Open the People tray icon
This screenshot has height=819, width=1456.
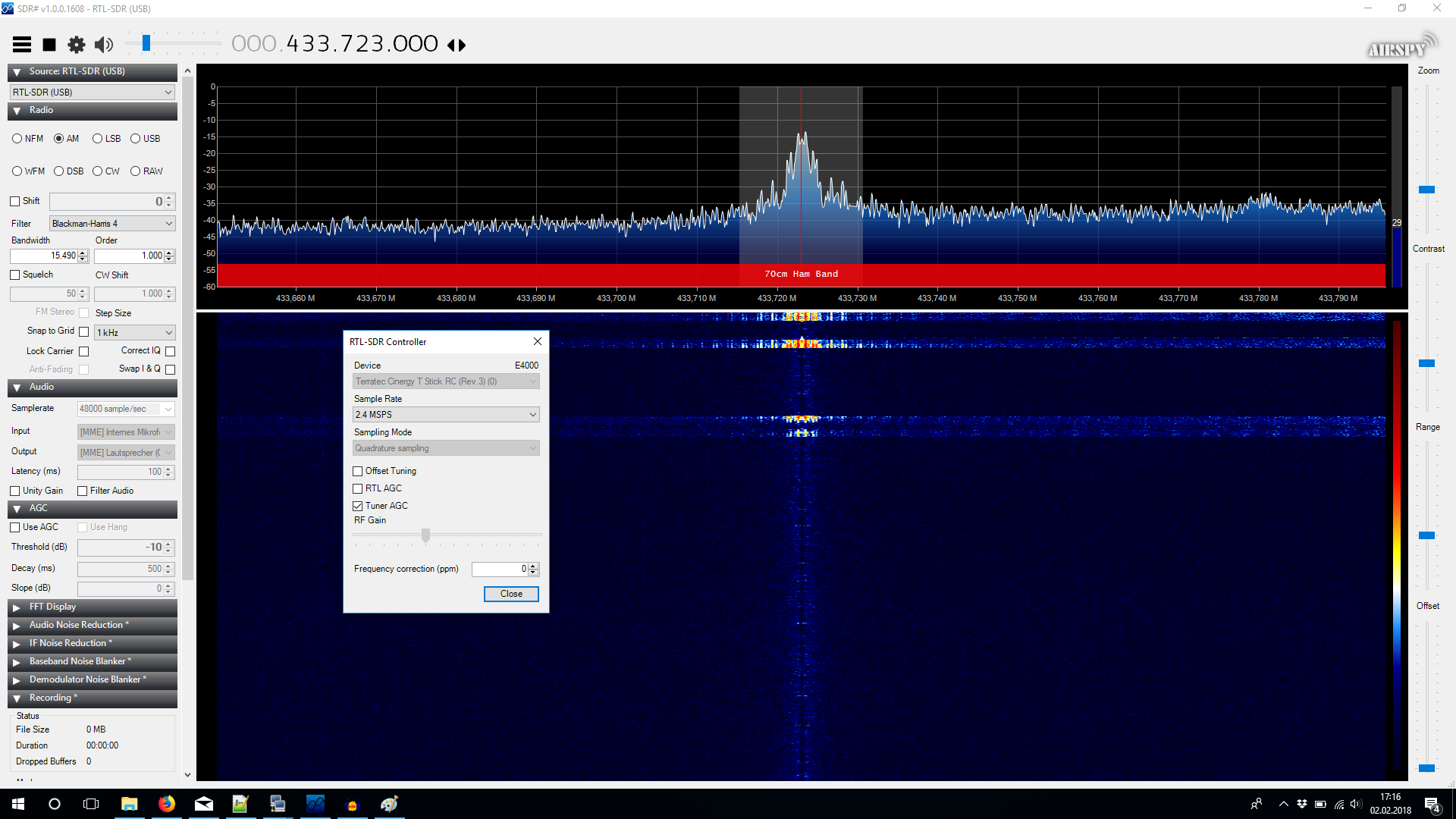(1257, 804)
